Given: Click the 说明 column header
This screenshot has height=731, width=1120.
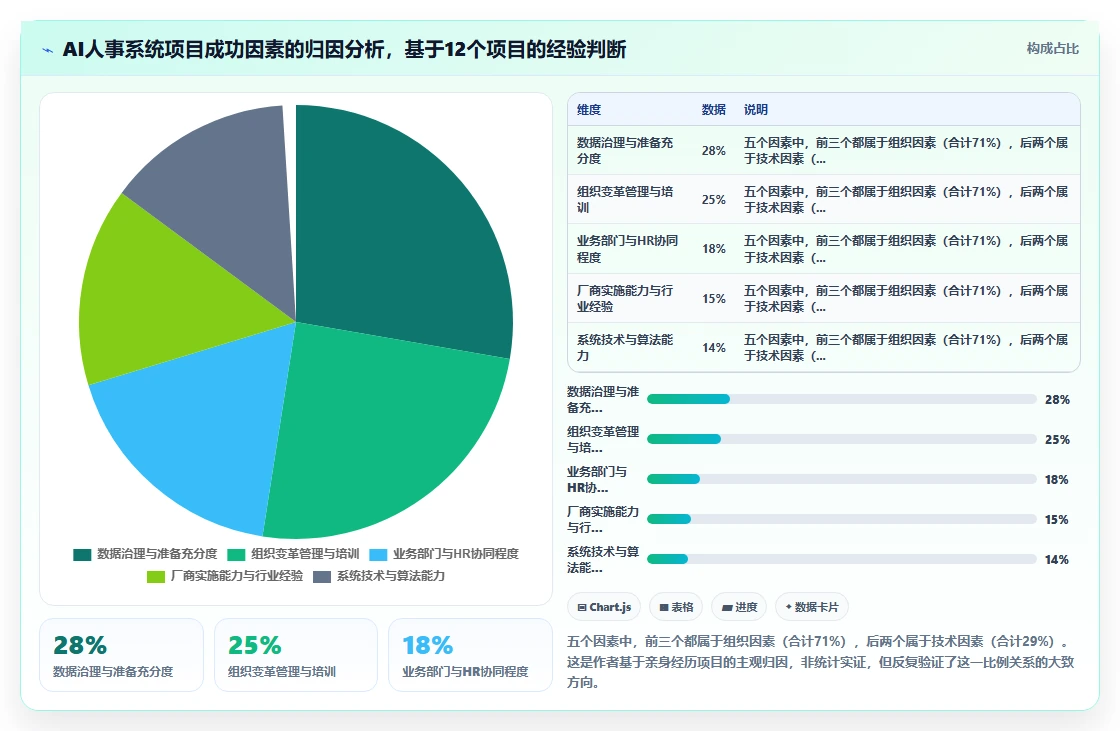Looking at the screenshot, I should tap(756, 109).
